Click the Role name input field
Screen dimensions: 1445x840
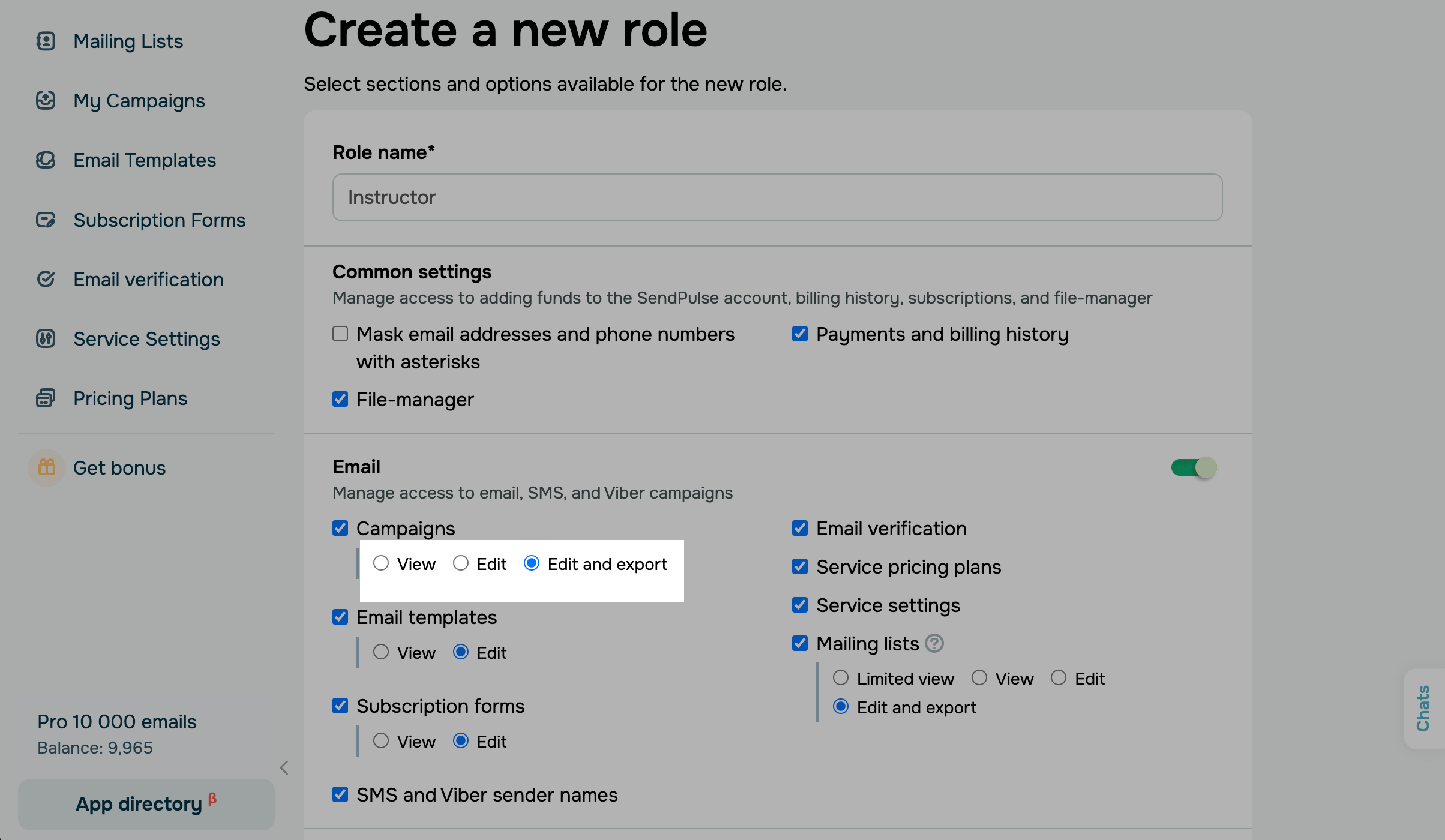point(777,197)
